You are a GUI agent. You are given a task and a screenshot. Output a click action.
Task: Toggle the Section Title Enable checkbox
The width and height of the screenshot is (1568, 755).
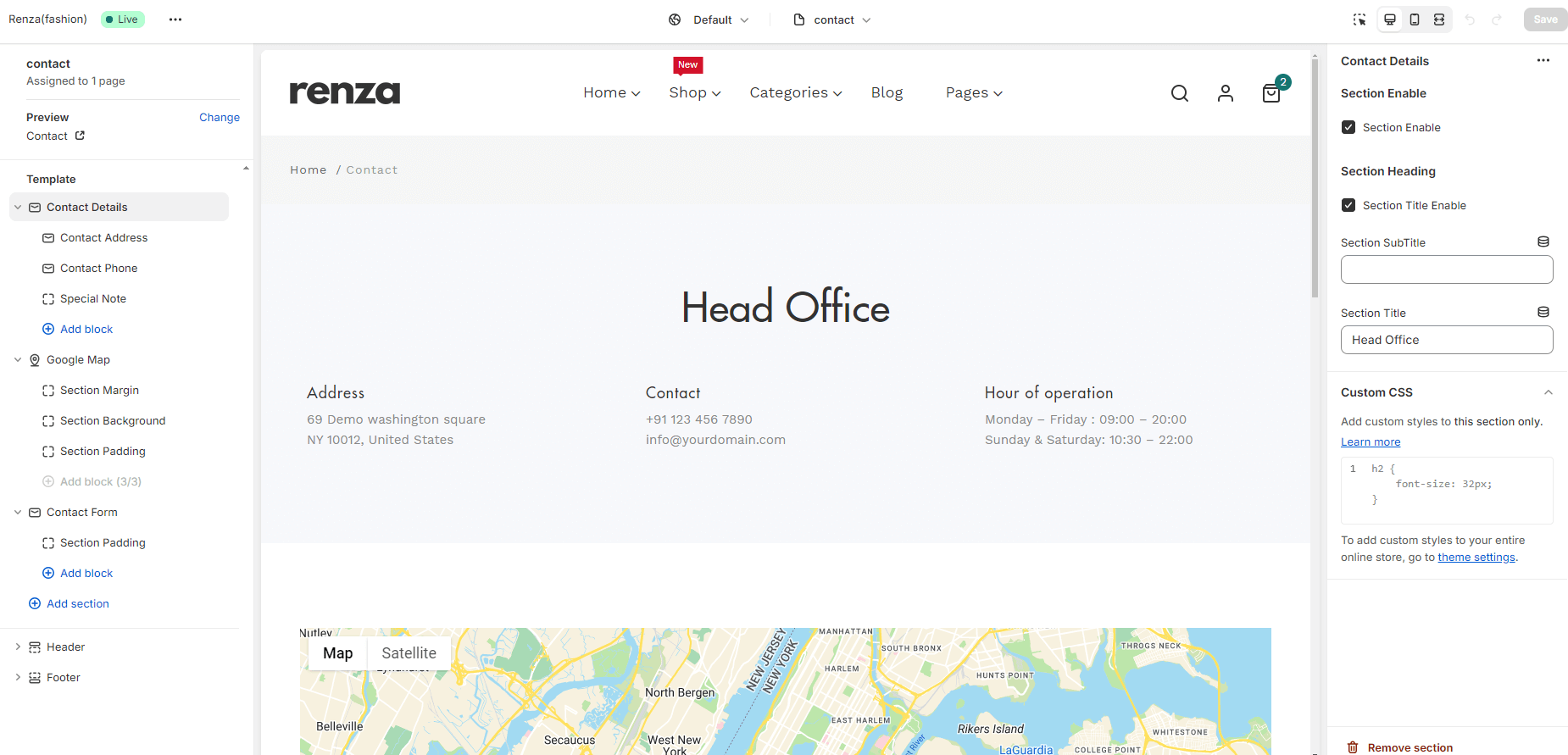(1348, 205)
